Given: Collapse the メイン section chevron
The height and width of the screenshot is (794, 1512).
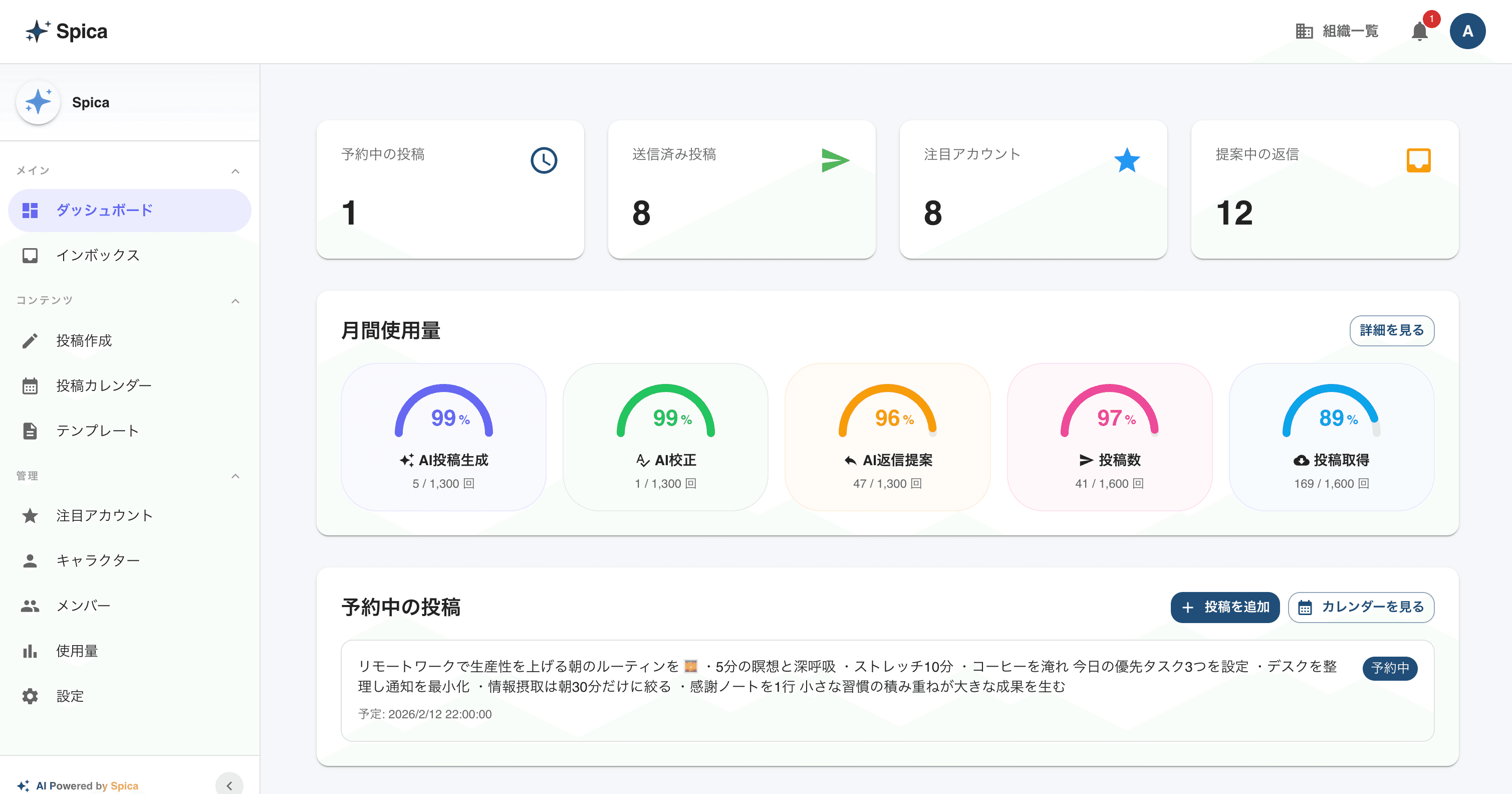Looking at the screenshot, I should (236, 171).
